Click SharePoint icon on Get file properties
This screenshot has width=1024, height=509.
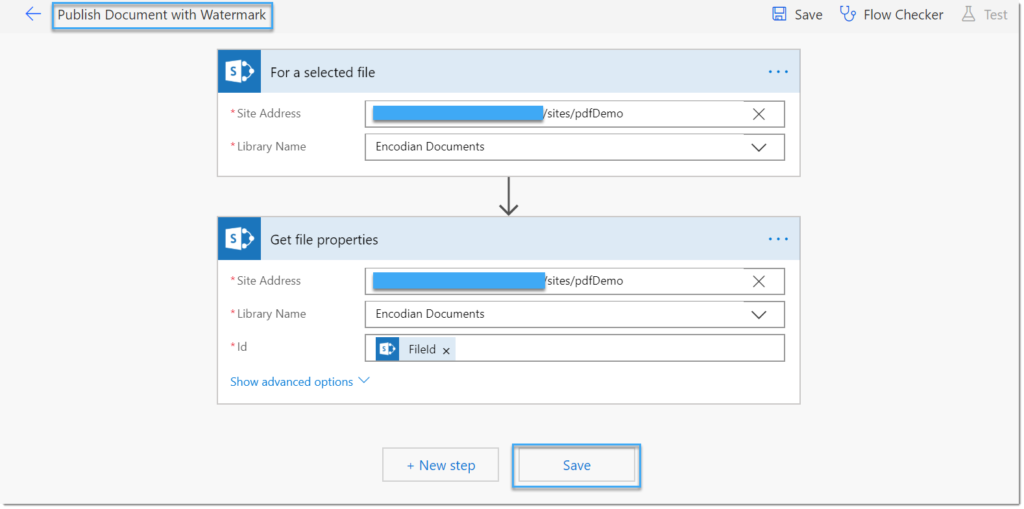point(239,239)
